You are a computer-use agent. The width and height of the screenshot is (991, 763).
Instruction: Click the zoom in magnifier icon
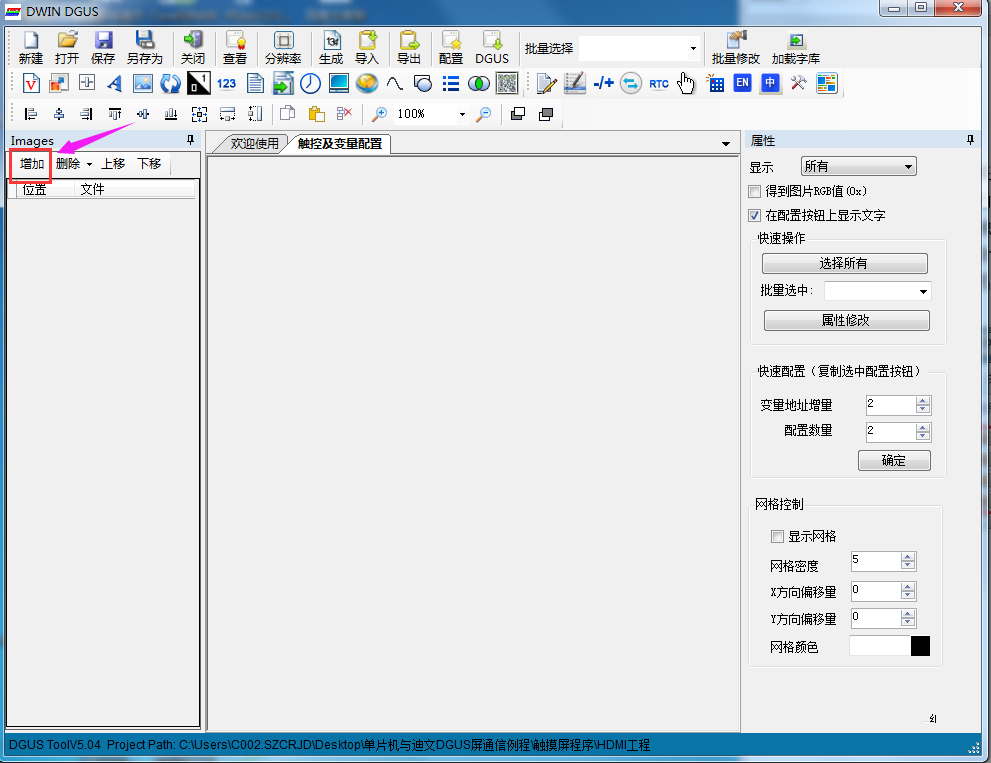(379, 114)
